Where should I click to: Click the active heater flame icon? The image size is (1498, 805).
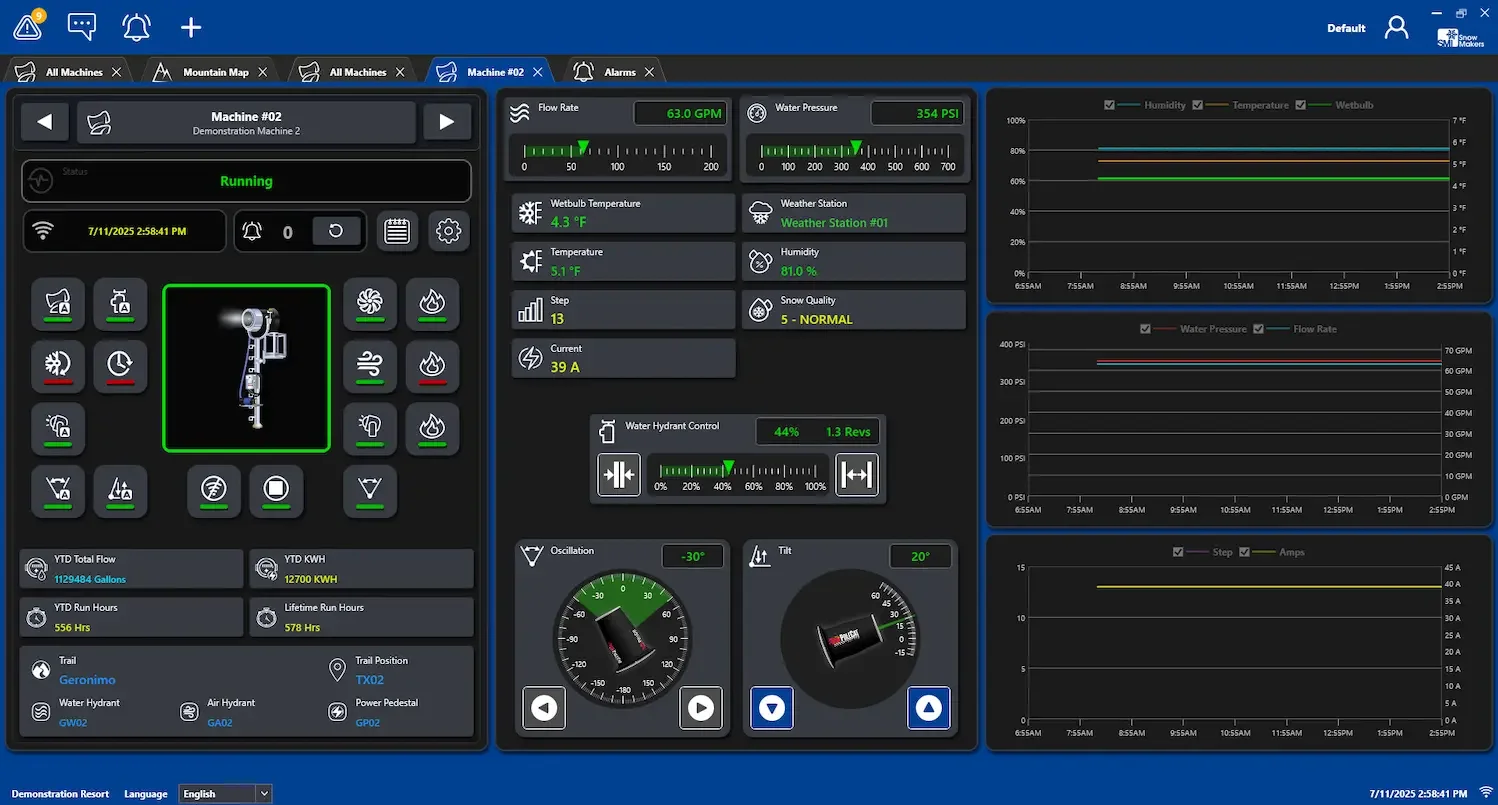[x=433, y=304]
